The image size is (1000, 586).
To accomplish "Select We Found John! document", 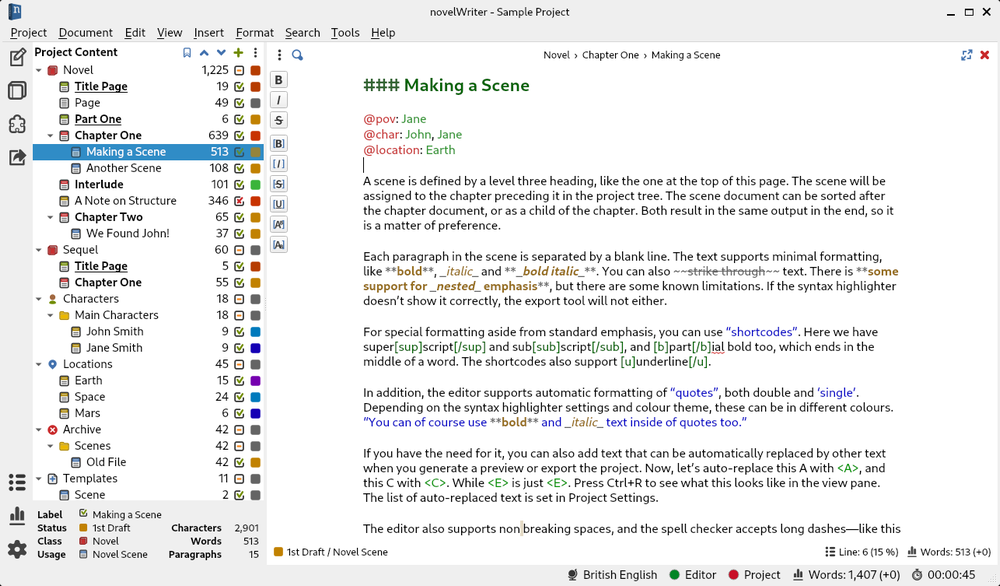I will [128, 233].
